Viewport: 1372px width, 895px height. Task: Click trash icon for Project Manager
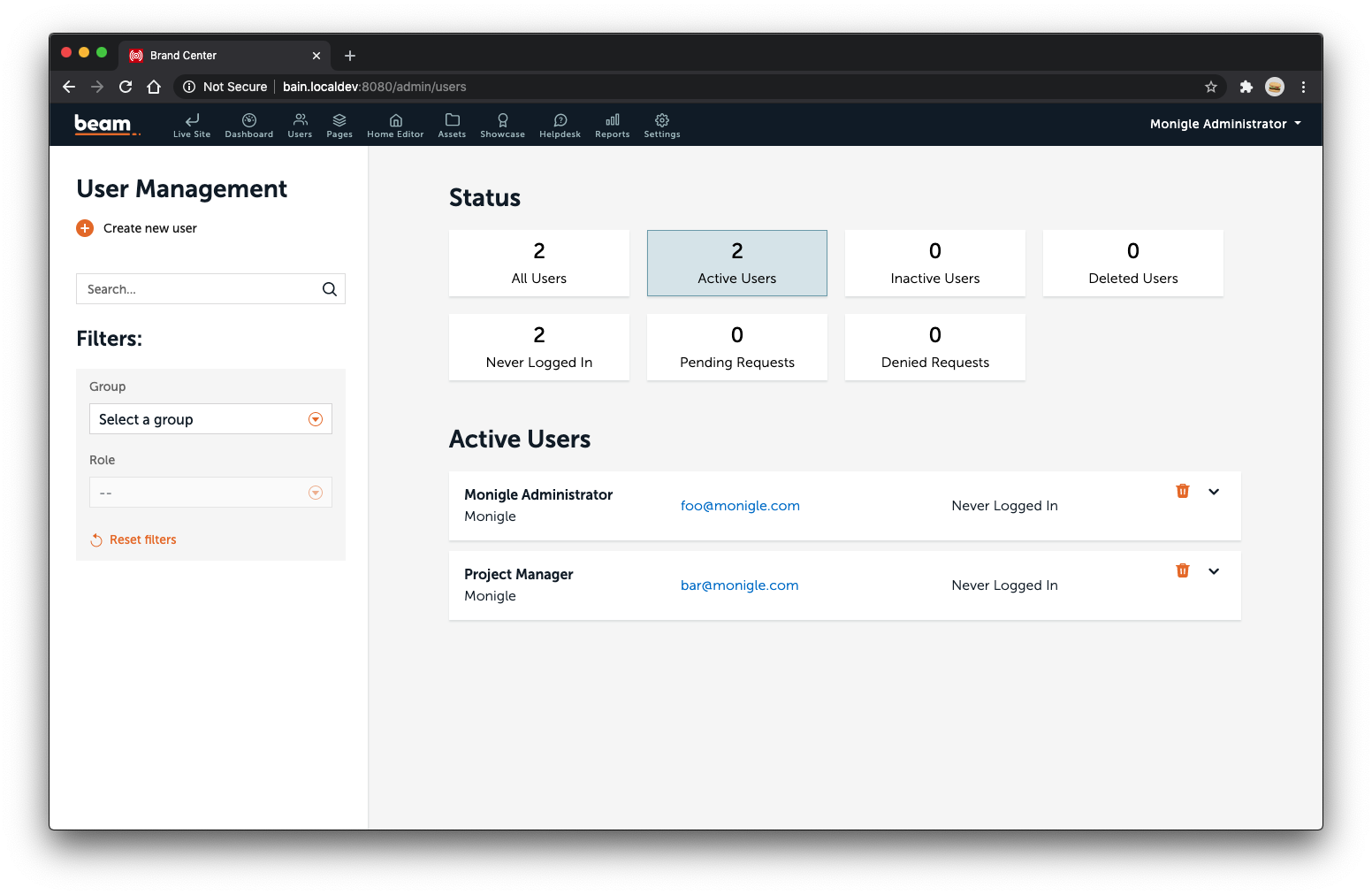pyautogui.click(x=1182, y=570)
